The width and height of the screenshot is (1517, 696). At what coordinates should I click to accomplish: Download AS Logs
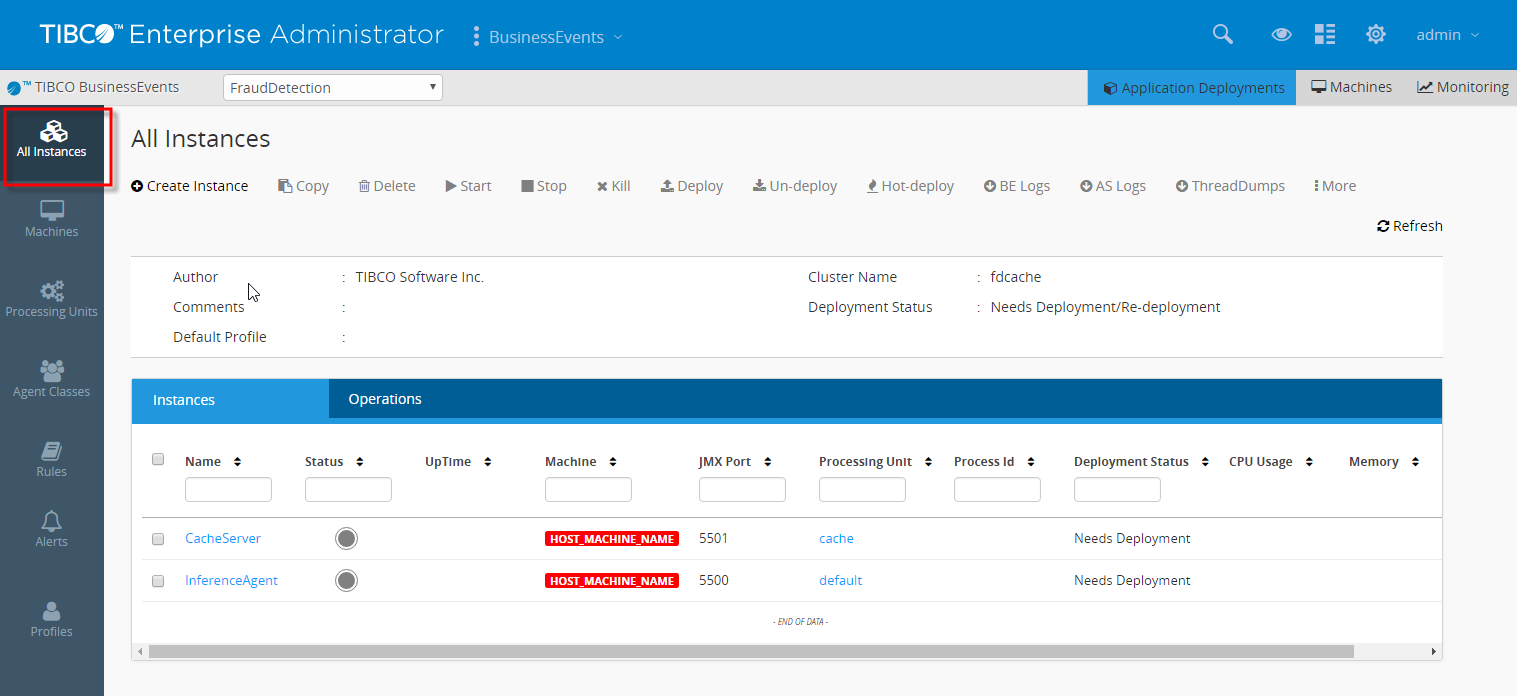click(x=1113, y=186)
